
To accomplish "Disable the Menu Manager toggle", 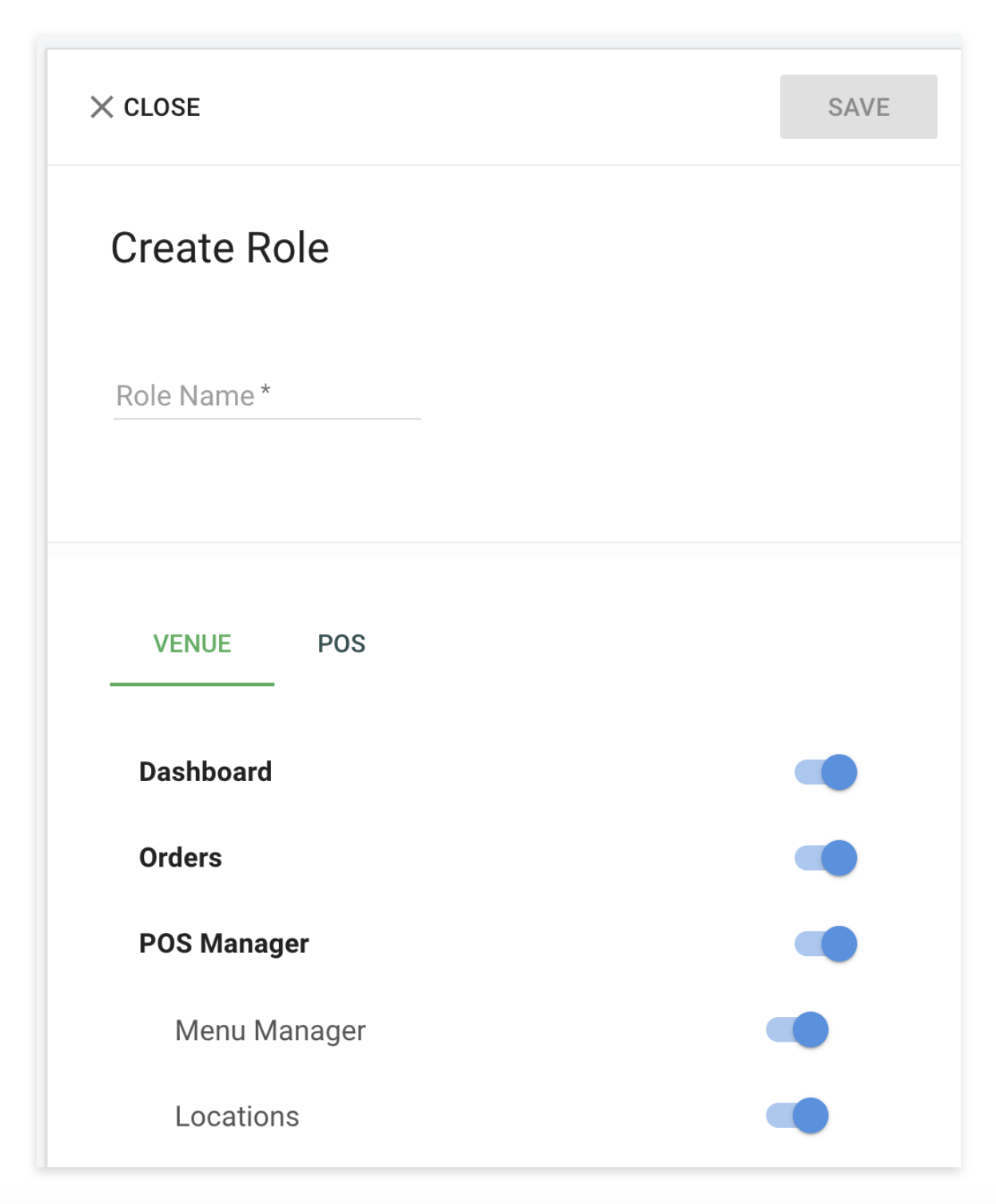I will [x=797, y=1030].
